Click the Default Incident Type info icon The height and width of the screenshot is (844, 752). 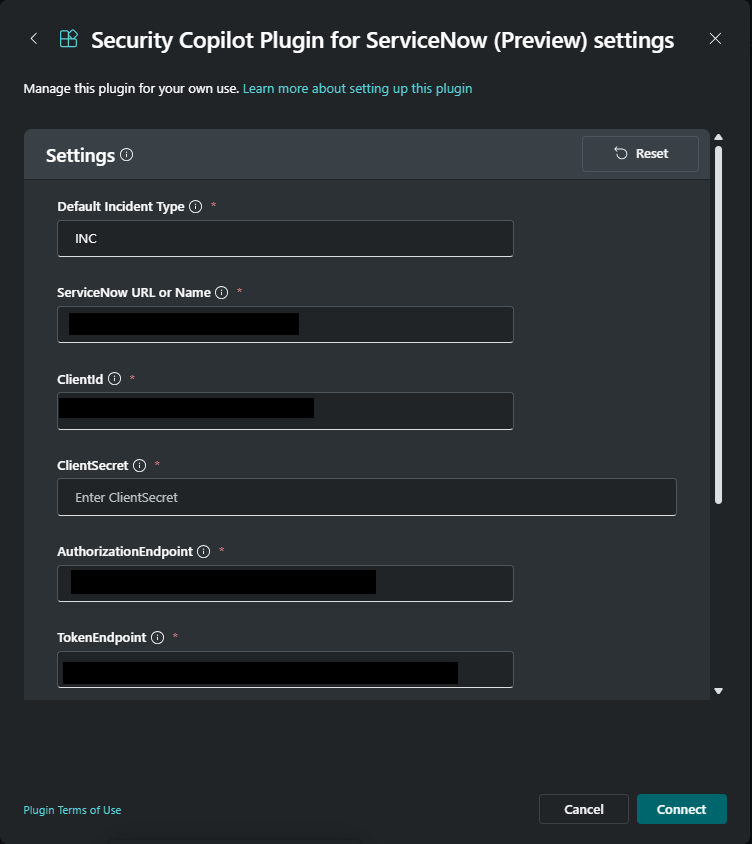click(x=196, y=206)
